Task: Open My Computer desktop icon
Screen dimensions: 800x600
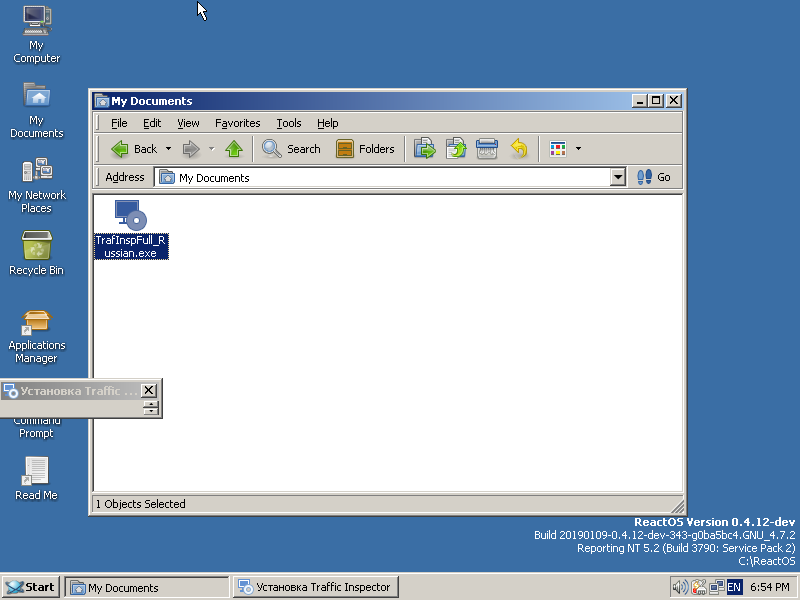Action: point(36,20)
